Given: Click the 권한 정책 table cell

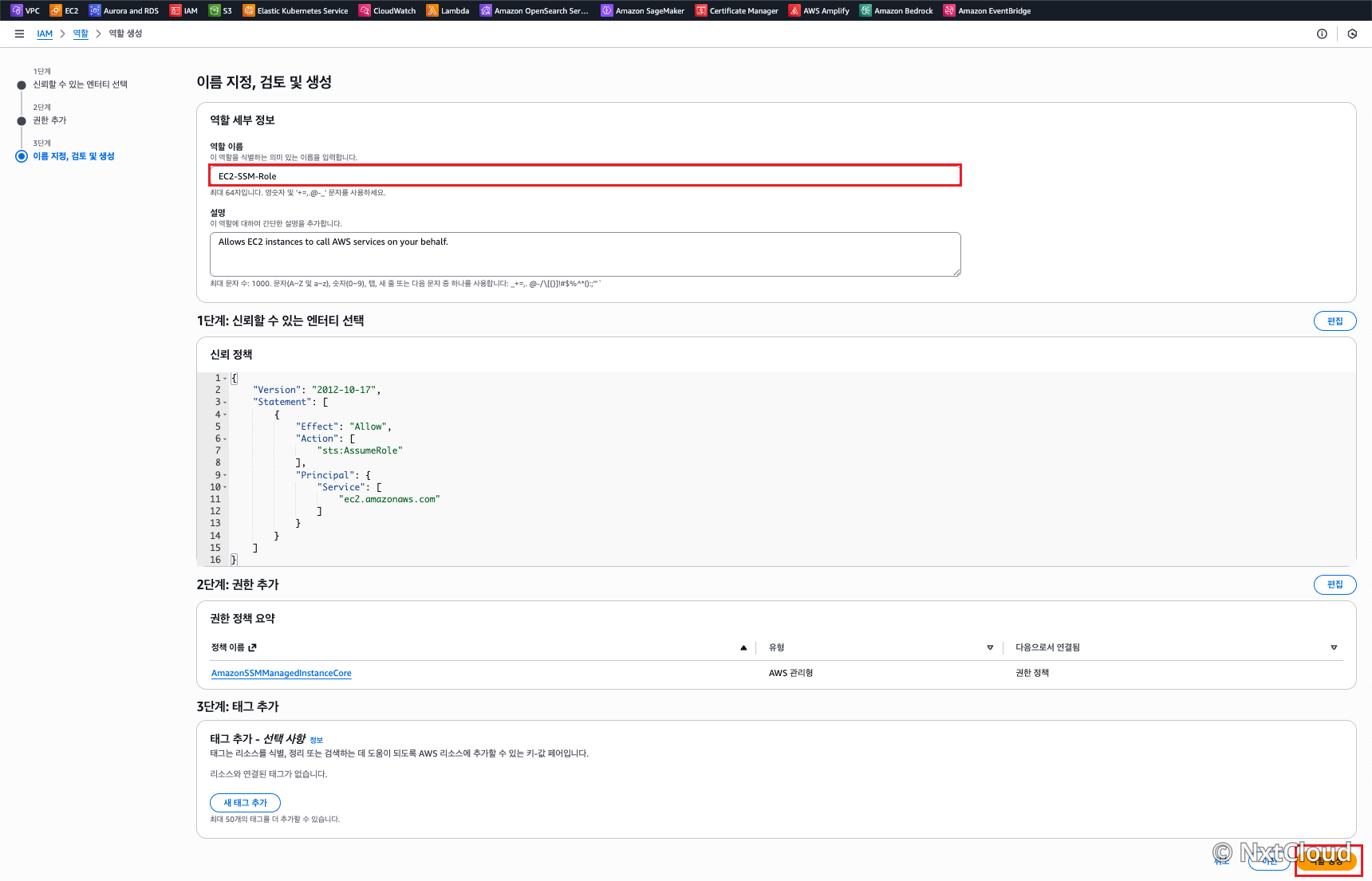Looking at the screenshot, I should pyautogui.click(x=1032, y=673).
